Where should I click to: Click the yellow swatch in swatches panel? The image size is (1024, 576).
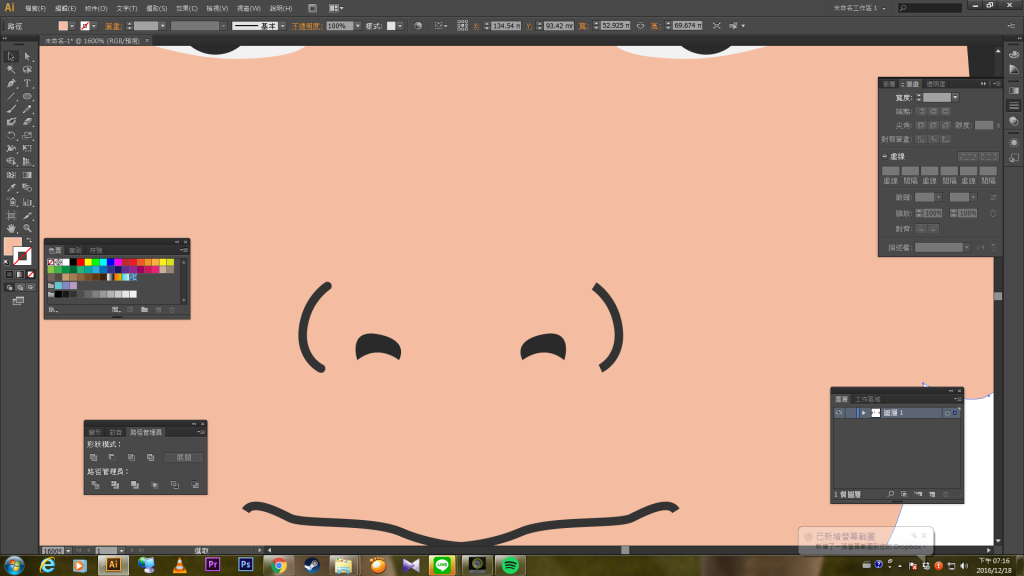88,263
